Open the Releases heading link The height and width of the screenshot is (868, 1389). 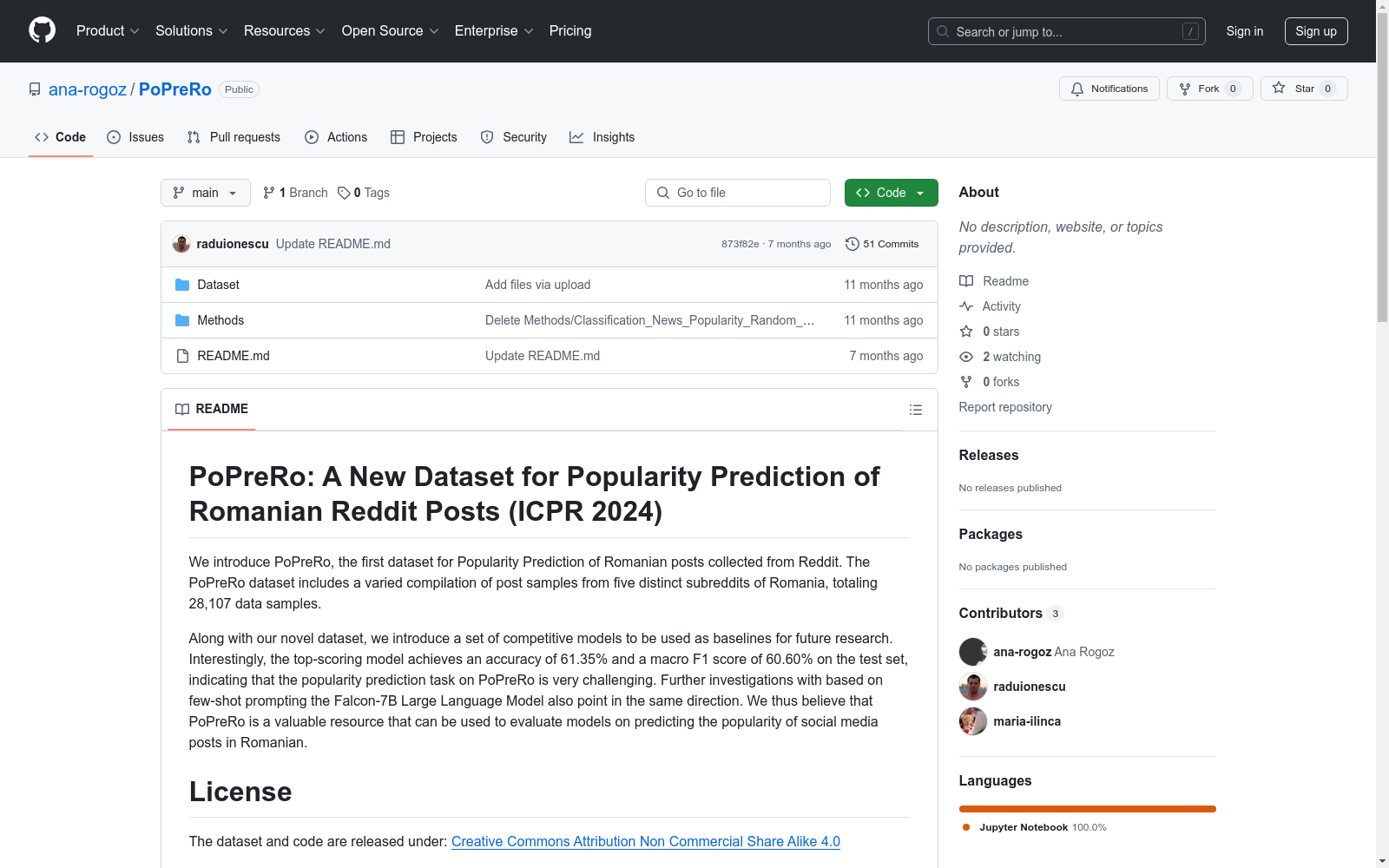[x=989, y=455]
